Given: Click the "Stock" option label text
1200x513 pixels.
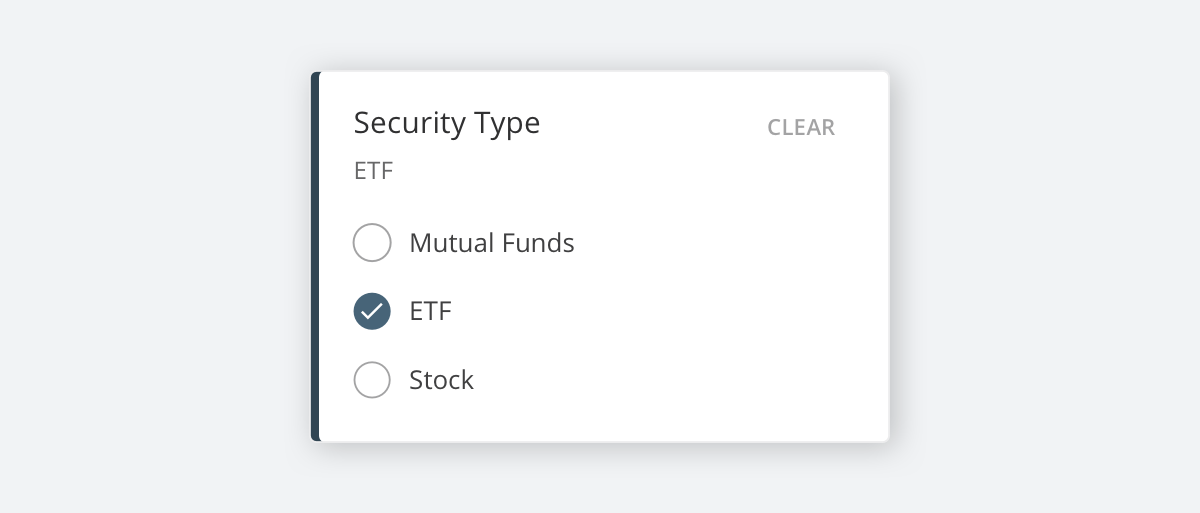Looking at the screenshot, I should click(x=441, y=380).
